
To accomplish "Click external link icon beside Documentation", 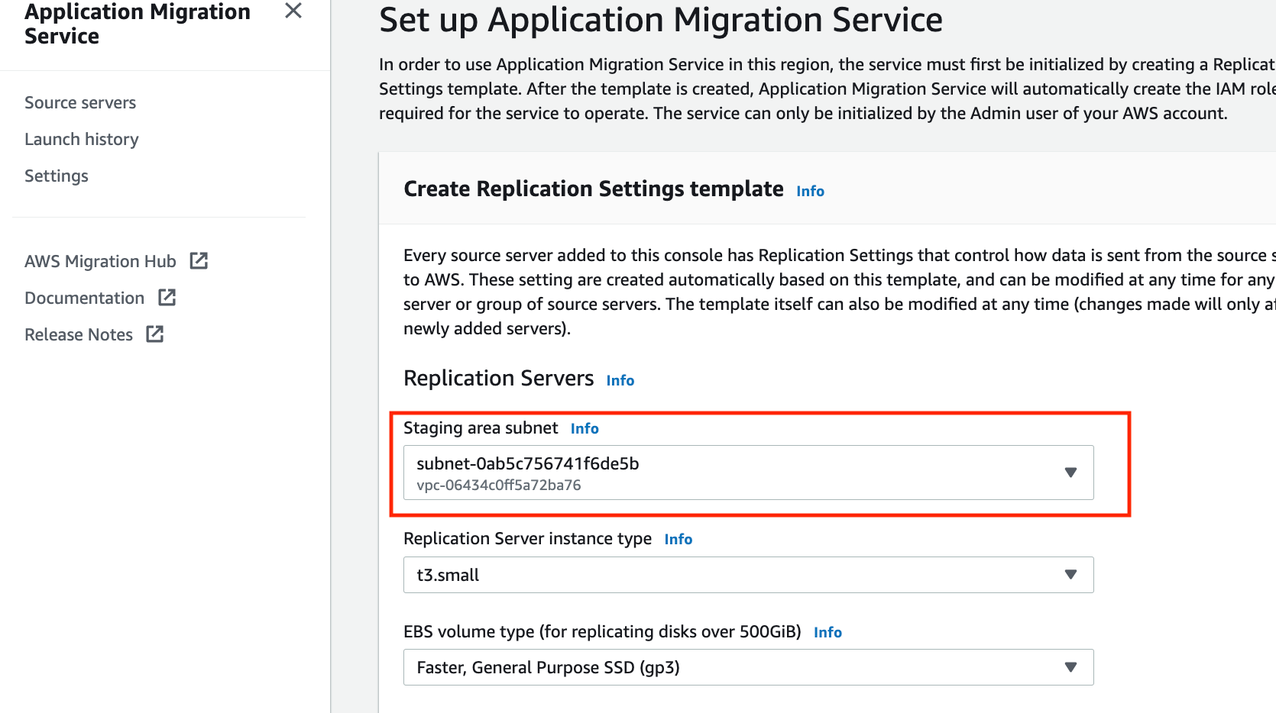I will pyautogui.click(x=167, y=297).
